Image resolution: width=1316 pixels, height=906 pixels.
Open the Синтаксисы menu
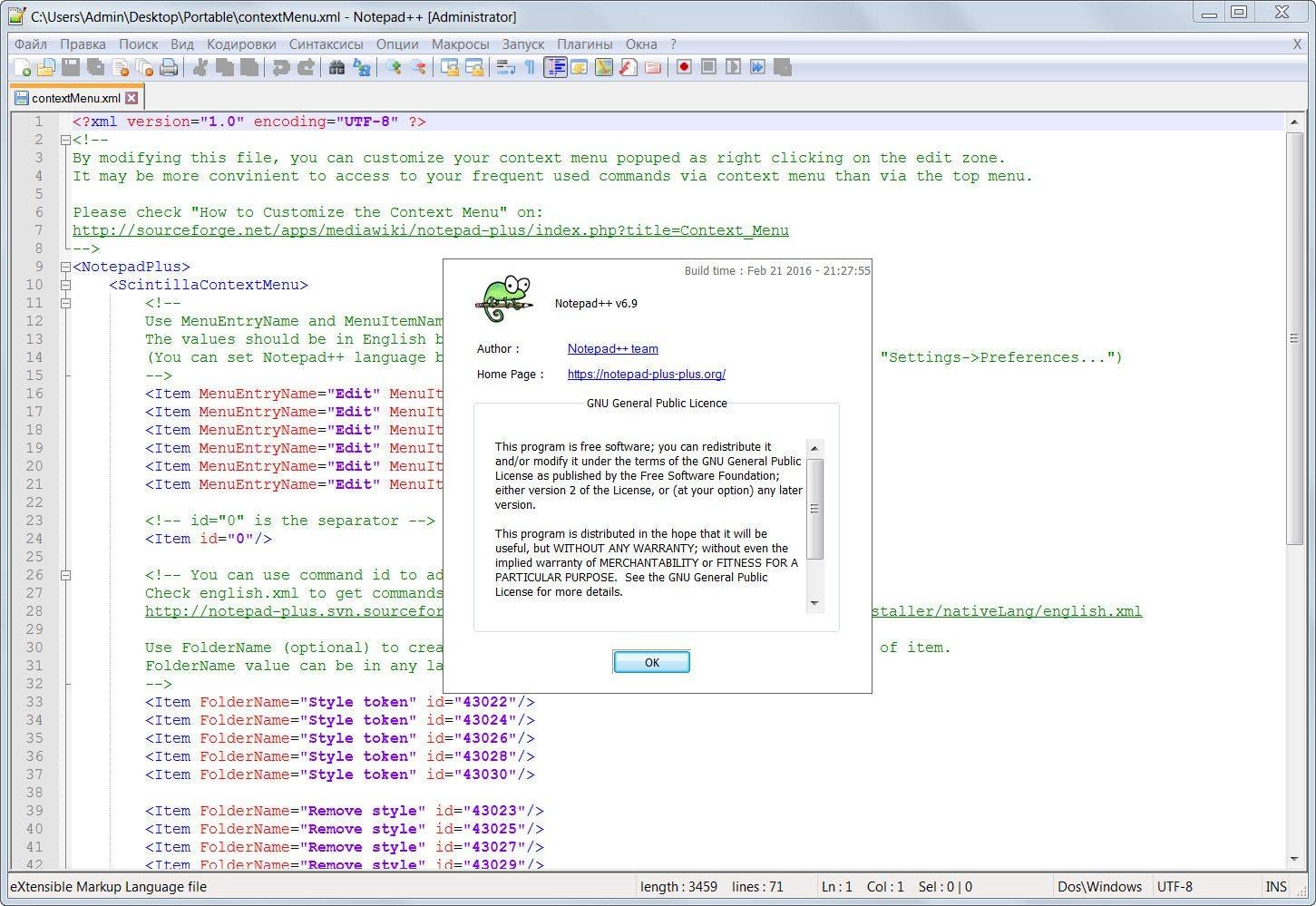[326, 44]
